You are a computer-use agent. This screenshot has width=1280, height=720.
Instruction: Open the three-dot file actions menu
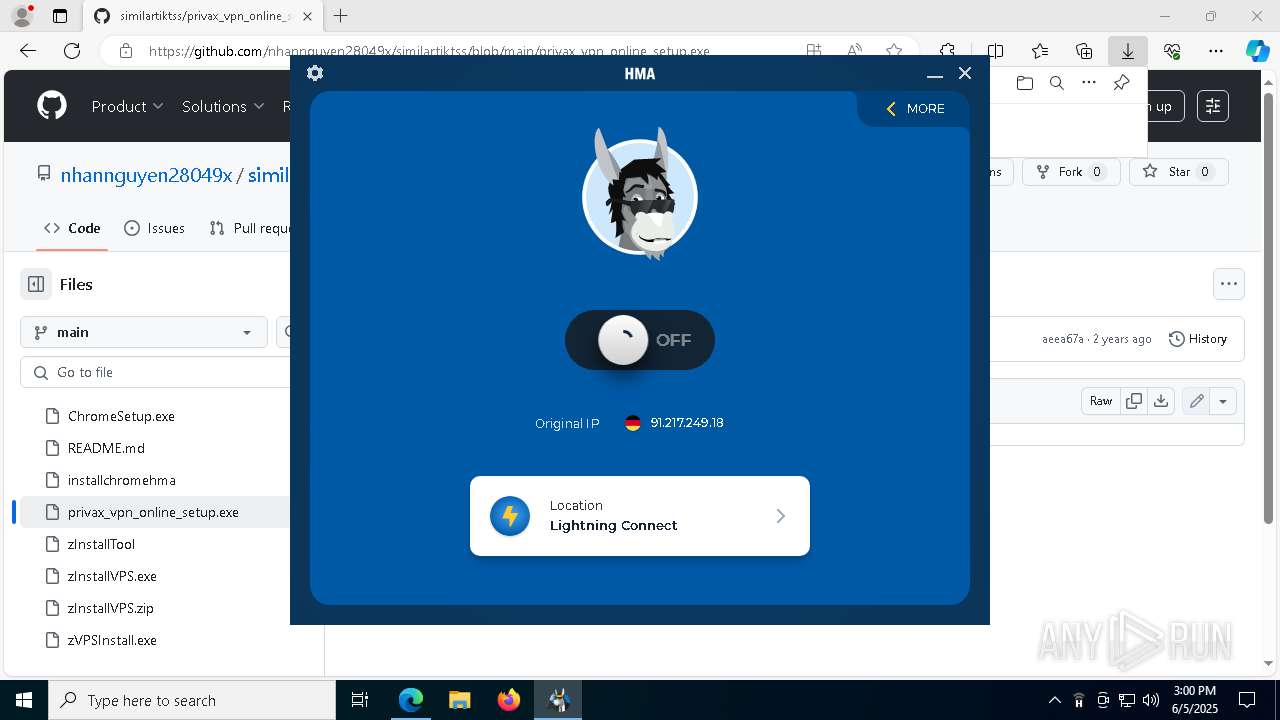click(1229, 284)
